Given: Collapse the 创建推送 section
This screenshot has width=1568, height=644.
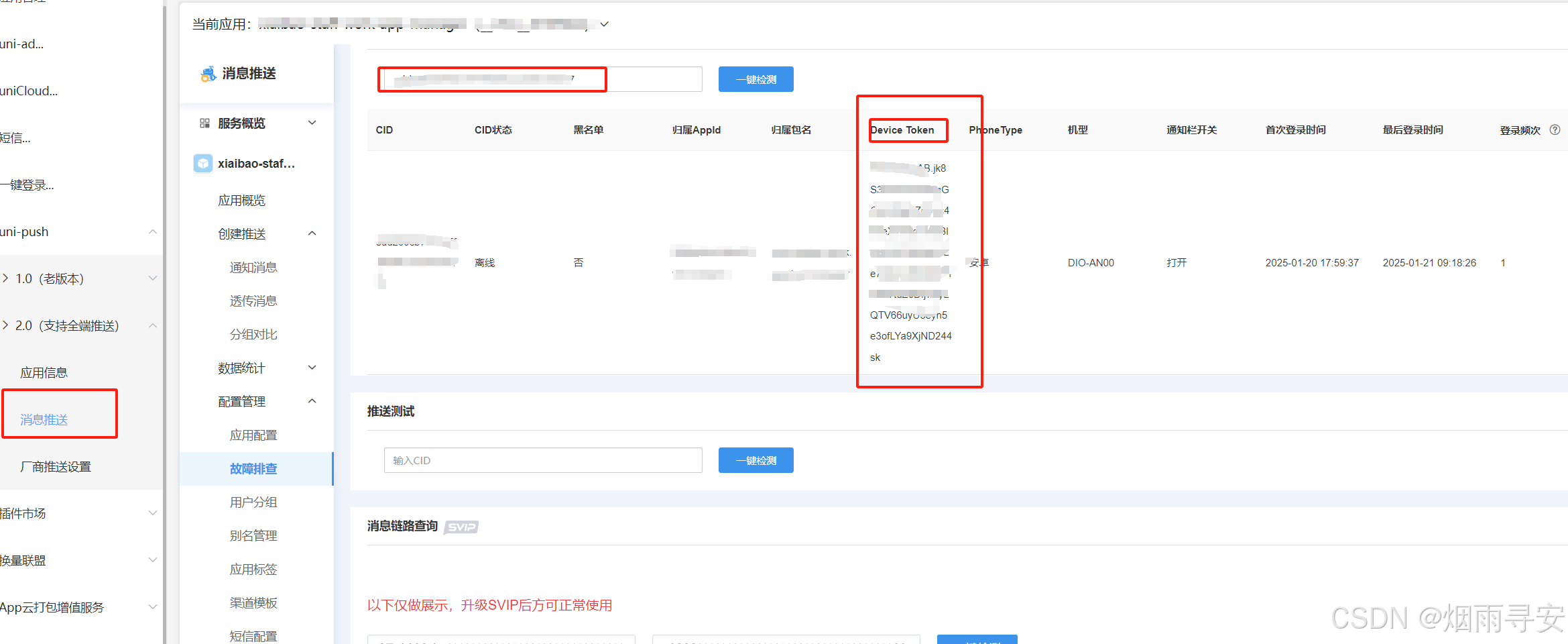Looking at the screenshot, I should 312,233.
